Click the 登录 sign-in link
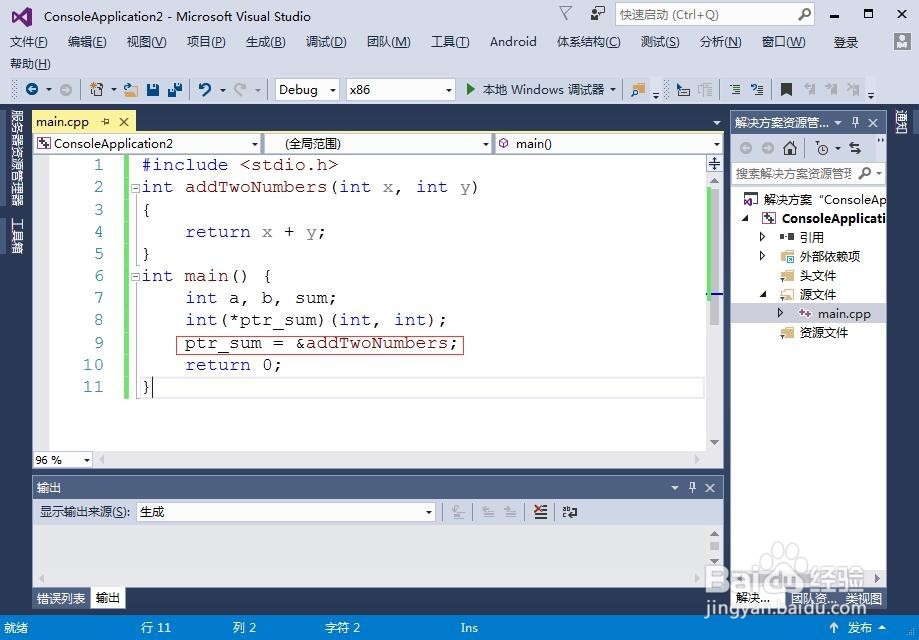 [845, 42]
